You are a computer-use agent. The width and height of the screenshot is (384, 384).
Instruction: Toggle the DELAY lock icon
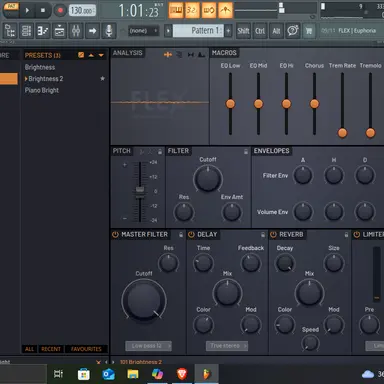263,235
